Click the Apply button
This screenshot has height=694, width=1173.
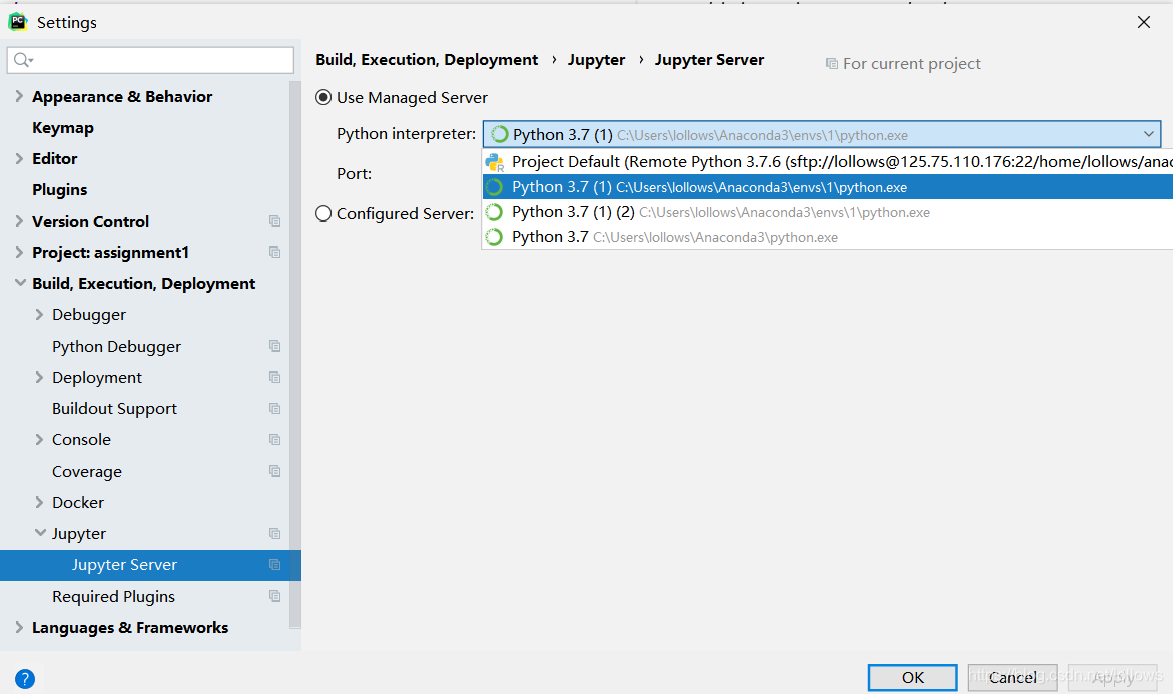coord(1112,678)
